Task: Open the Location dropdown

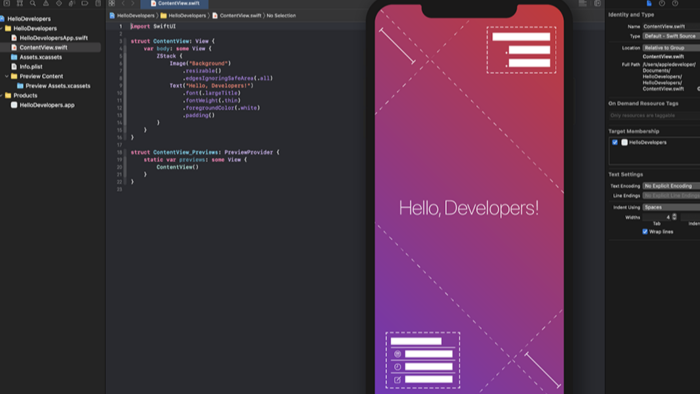Action: [671, 48]
